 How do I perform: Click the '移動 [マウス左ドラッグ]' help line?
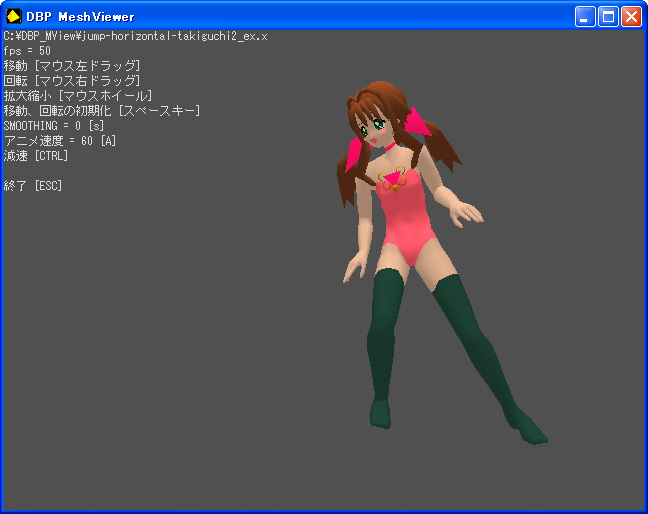click(x=72, y=66)
